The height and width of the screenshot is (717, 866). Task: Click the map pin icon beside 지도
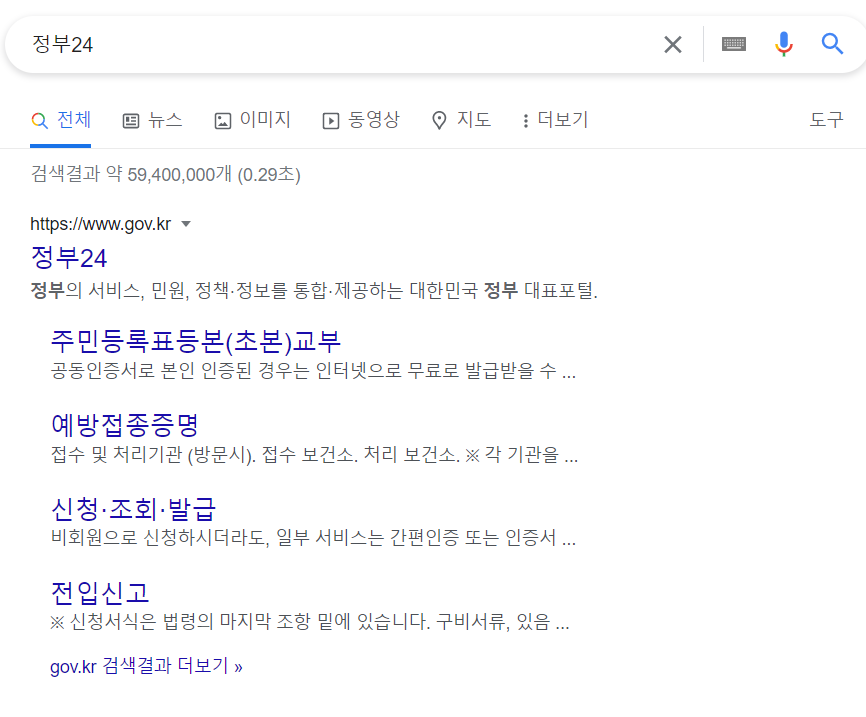click(438, 120)
